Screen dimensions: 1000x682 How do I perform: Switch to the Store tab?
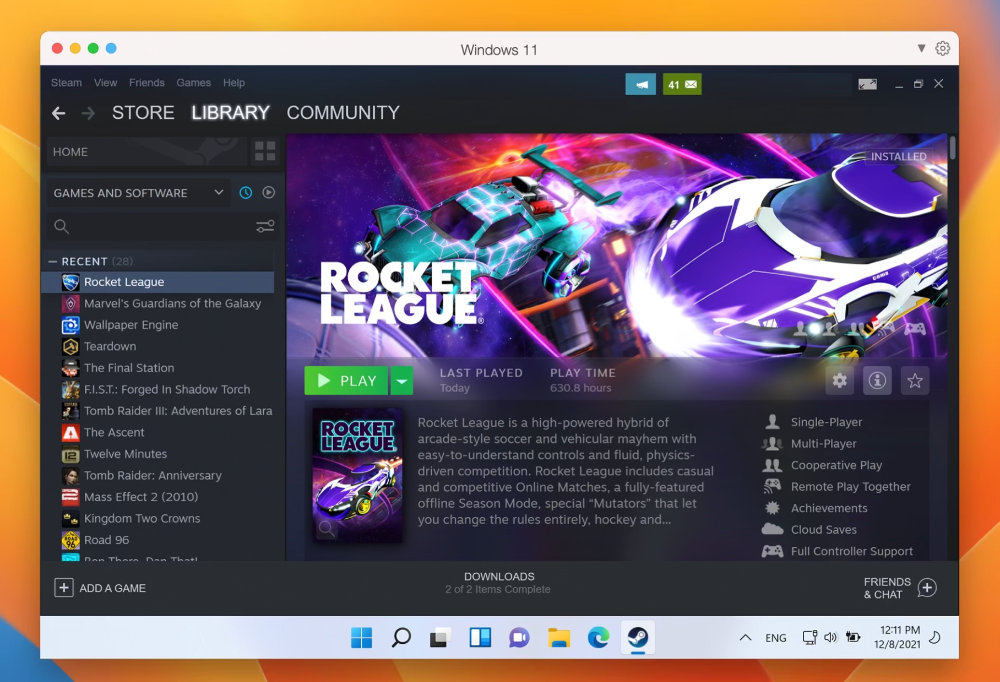(143, 113)
